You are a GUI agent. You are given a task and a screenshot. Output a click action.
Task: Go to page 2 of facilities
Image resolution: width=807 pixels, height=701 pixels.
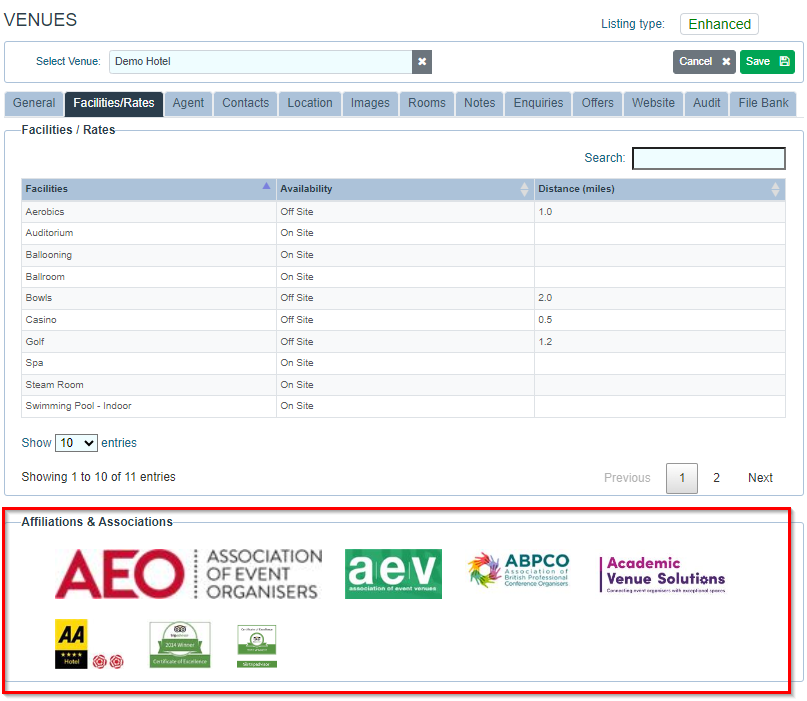pos(716,478)
